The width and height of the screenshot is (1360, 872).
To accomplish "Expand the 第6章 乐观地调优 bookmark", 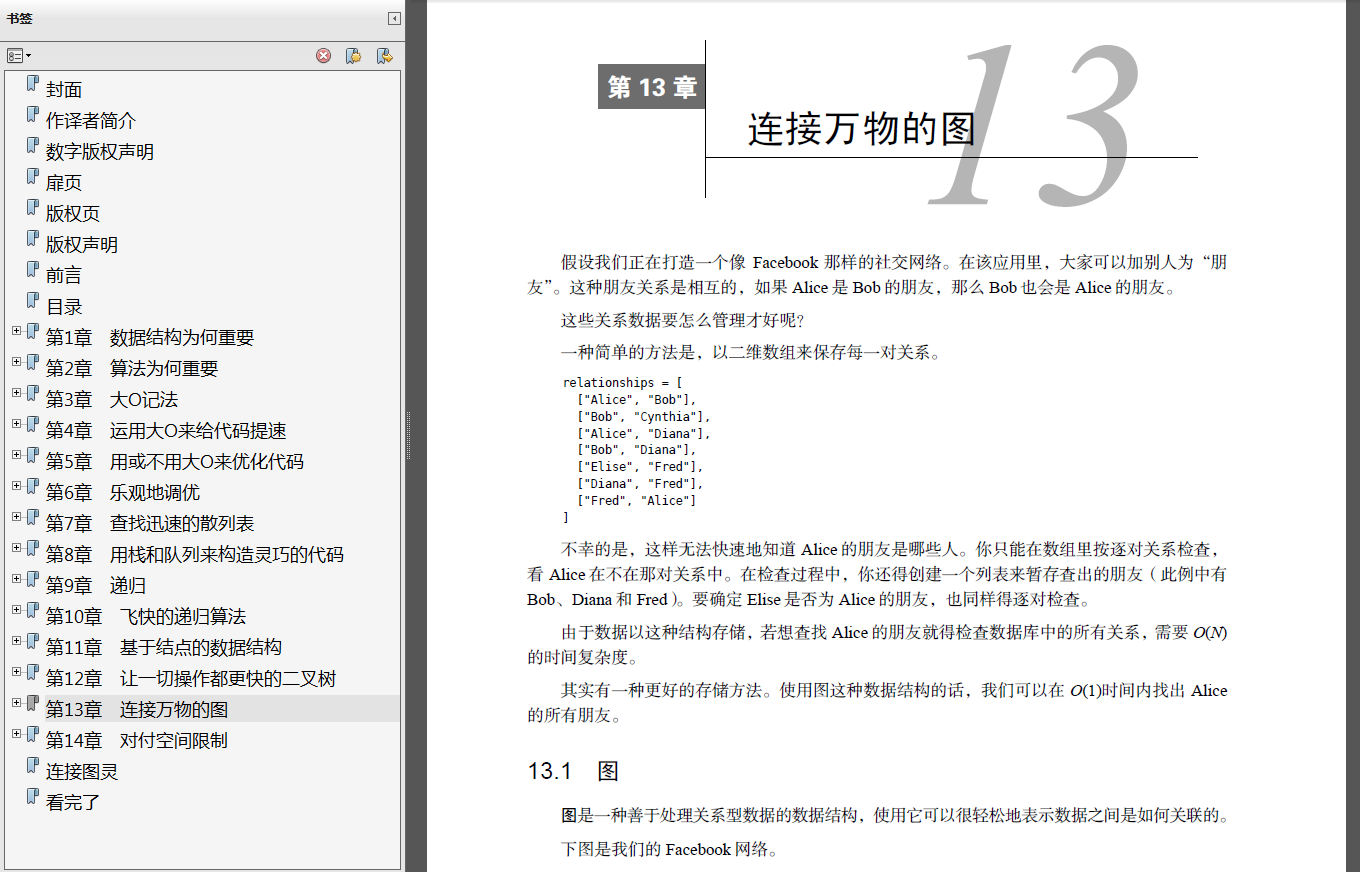I will pos(16,486).
